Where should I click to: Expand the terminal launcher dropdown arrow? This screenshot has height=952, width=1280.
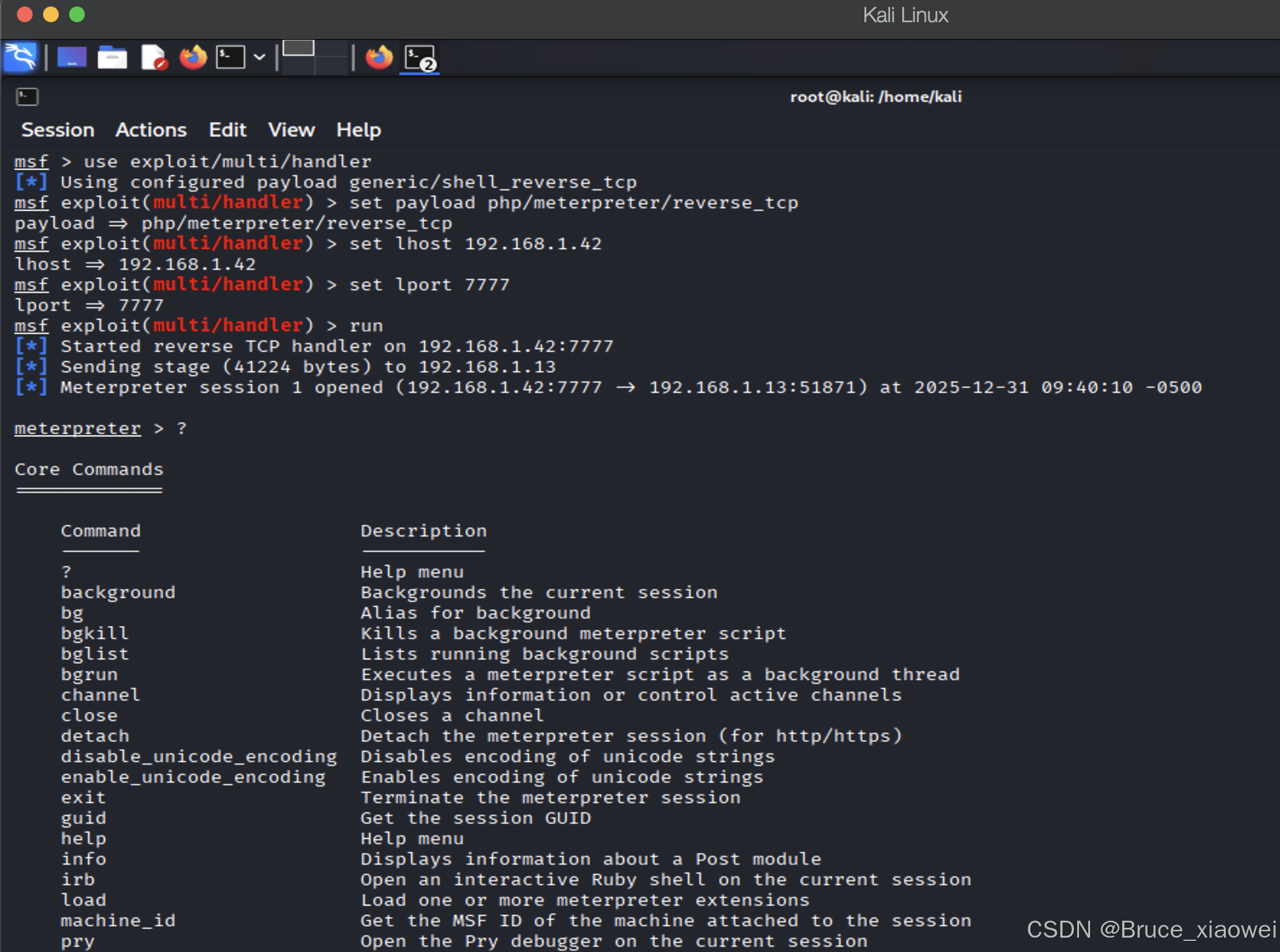(260, 57)
